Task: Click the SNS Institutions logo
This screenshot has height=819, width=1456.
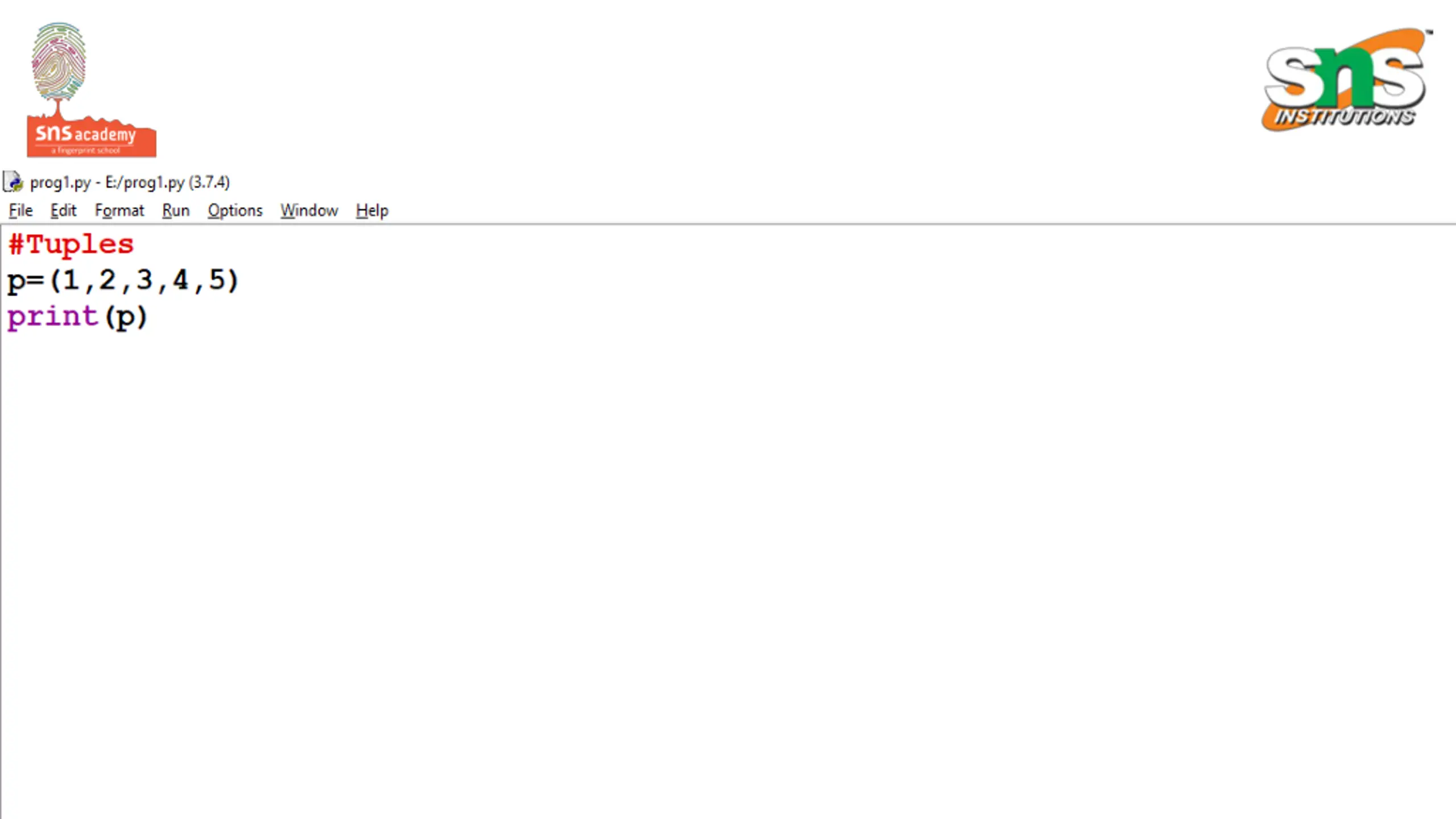Action: coord(1346,80)
